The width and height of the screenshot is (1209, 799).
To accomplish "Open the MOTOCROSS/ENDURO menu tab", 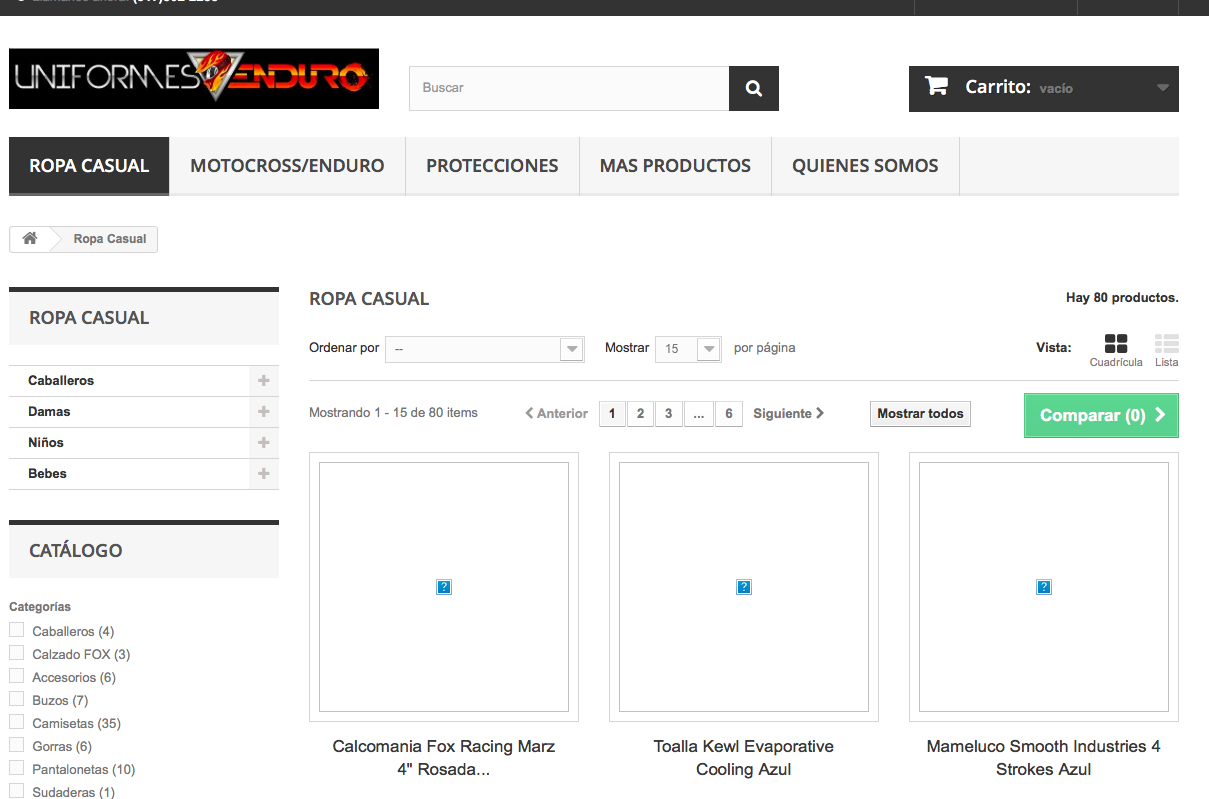I will click(287, 166).
